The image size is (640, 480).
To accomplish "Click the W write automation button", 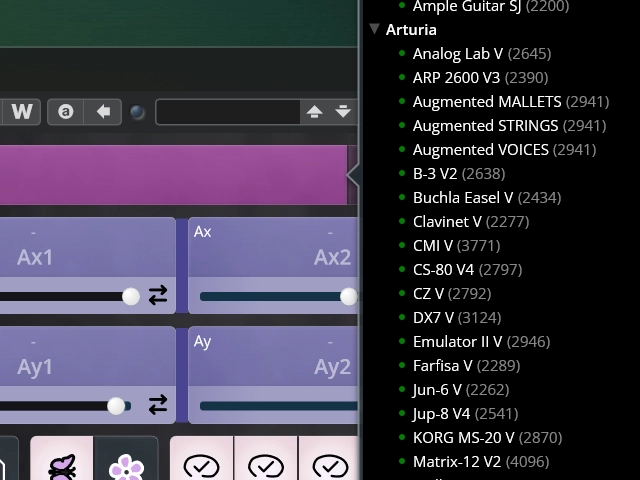I will [x=22, y=111].
